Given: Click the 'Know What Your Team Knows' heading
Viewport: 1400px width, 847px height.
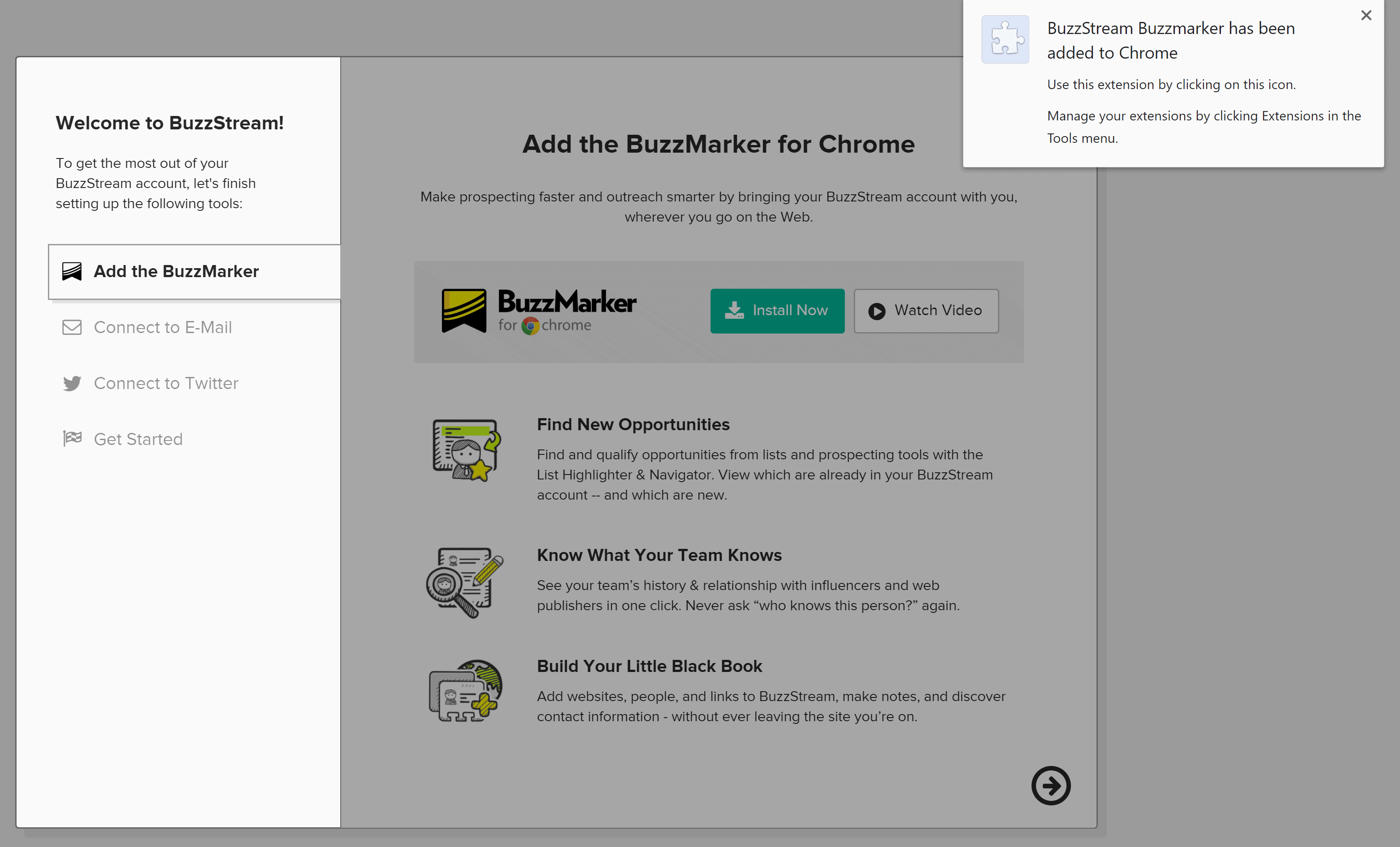Looking at the screenshot, I should [659, 555].
